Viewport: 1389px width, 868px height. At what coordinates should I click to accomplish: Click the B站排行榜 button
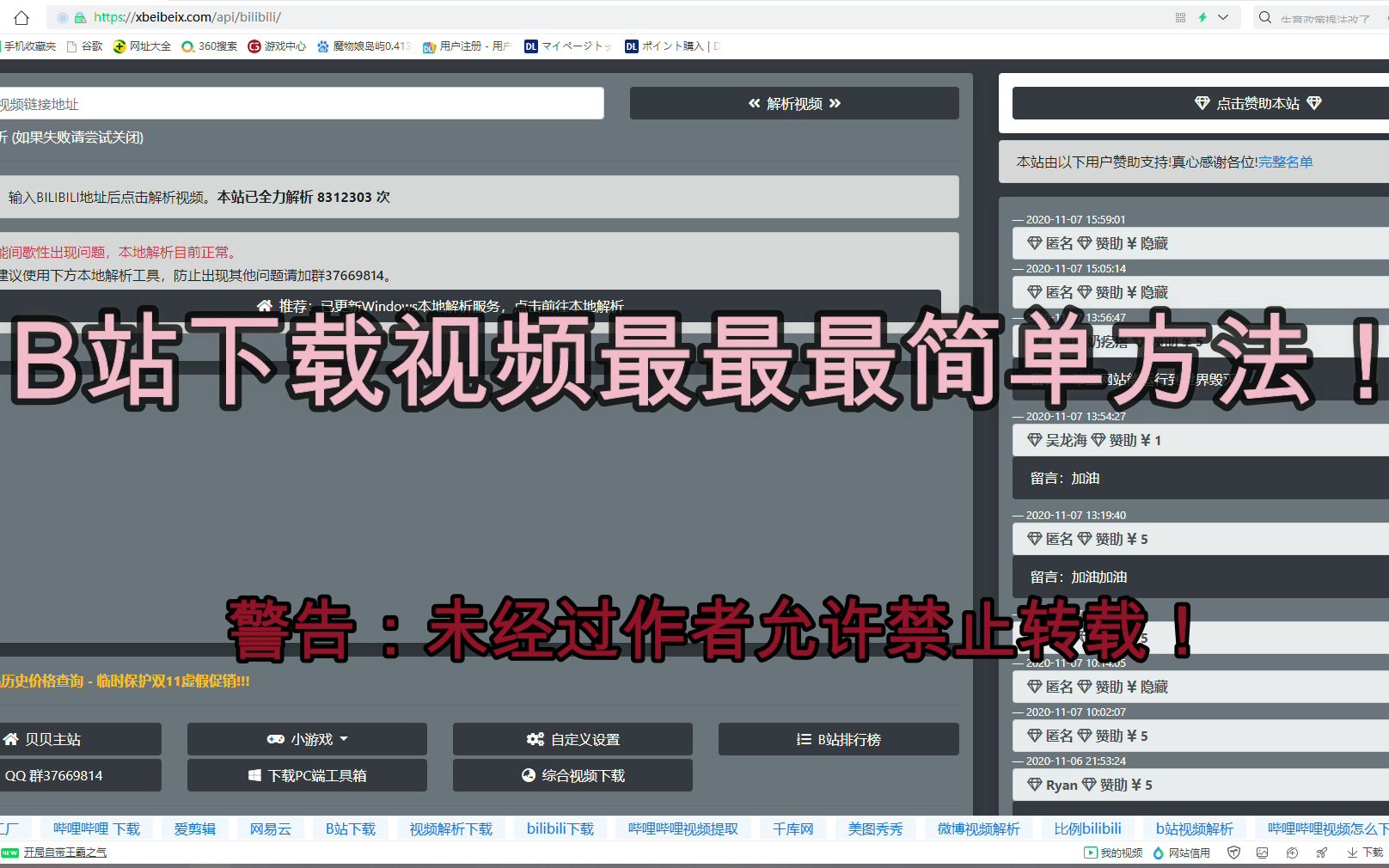(x=838, y=739)
